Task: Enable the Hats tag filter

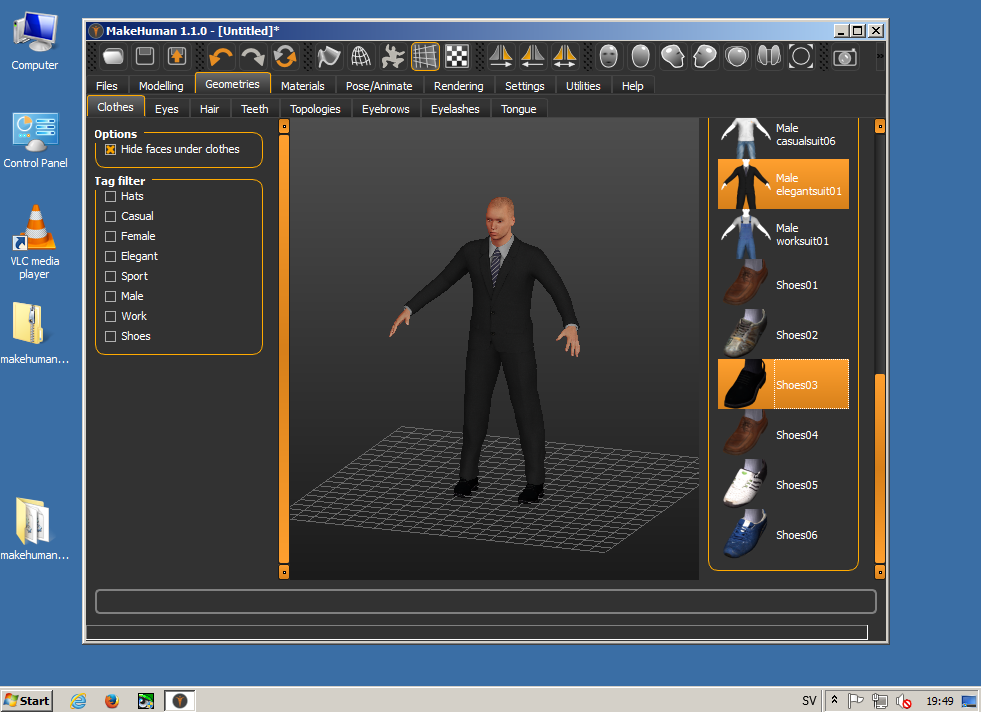Action: click(111, 196)
